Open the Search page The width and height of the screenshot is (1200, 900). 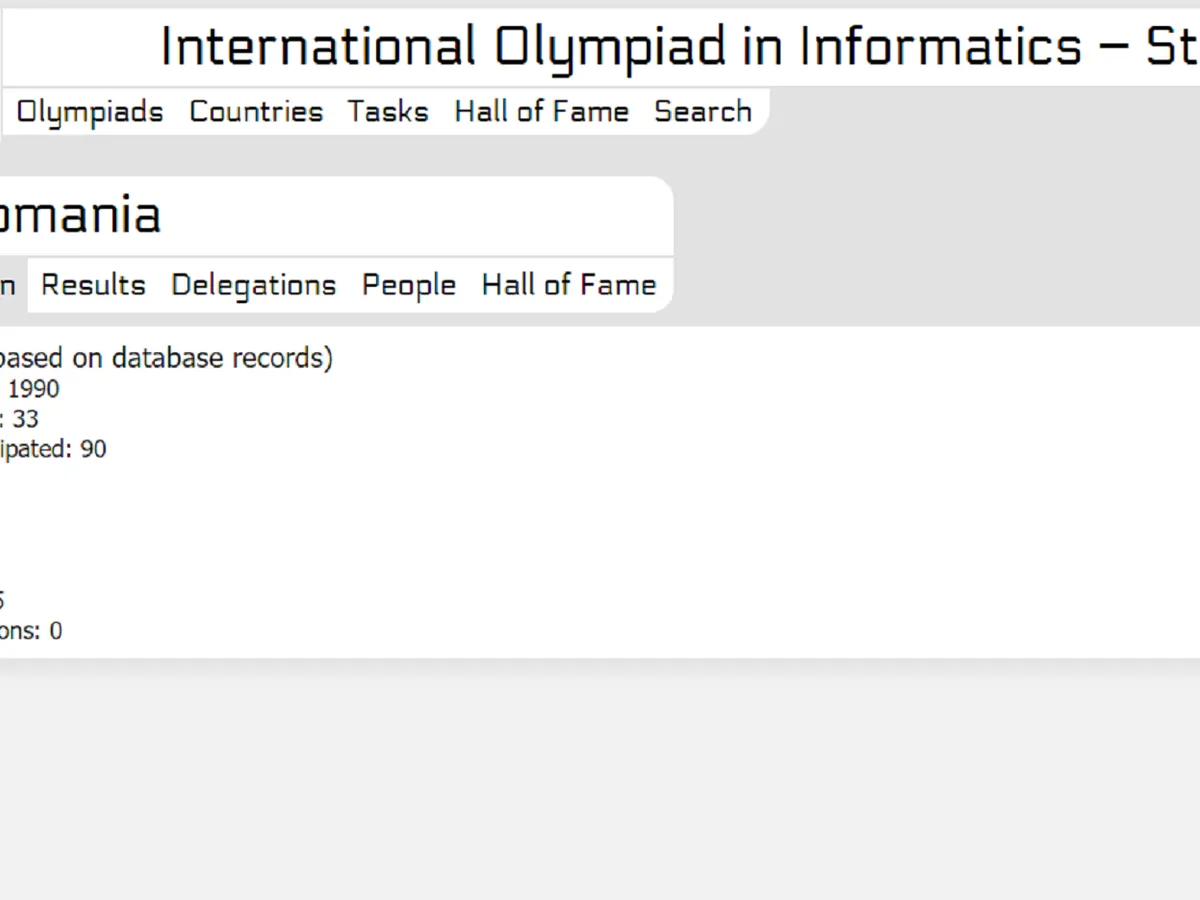(703, 111)
